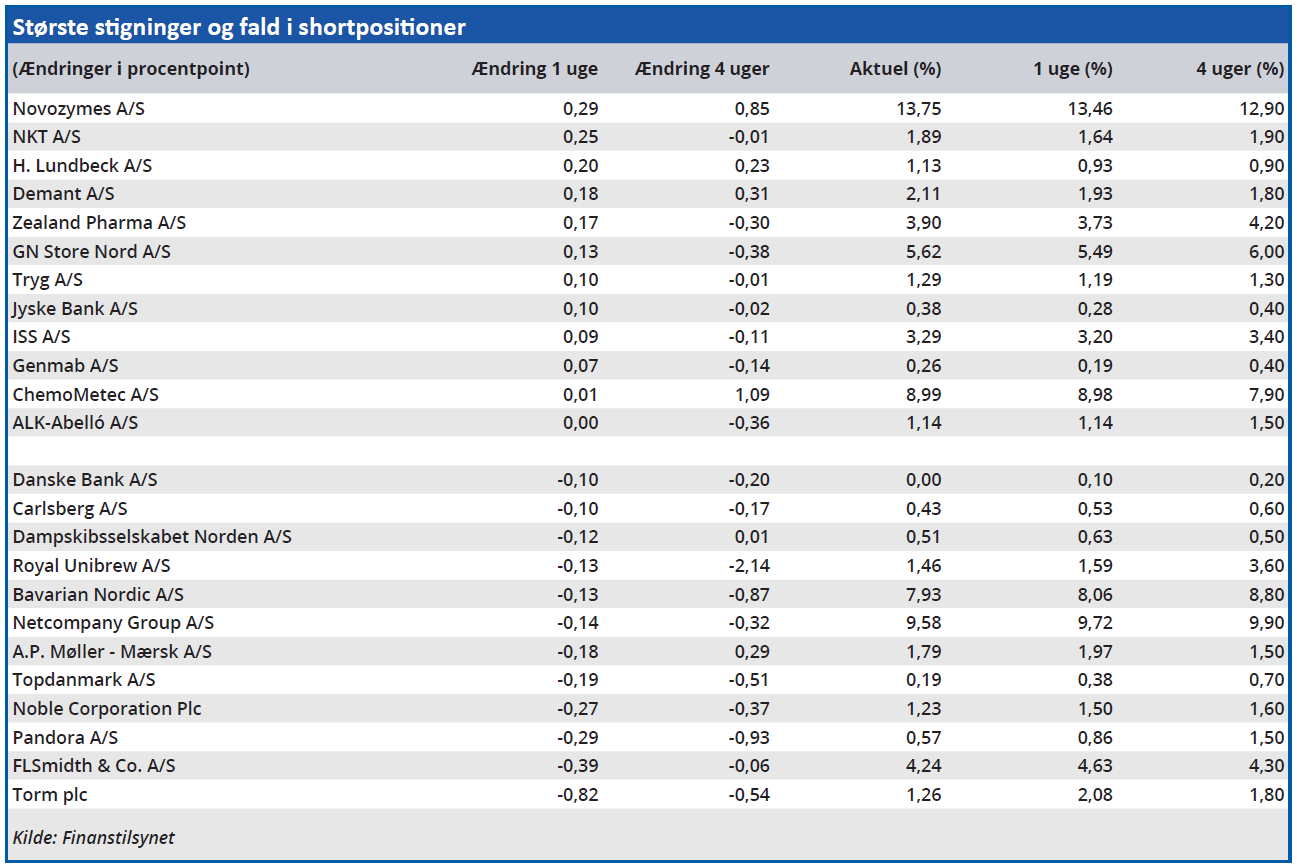Viewport: 1297px width, 867px height.
Task: Click the Danske Bank A/S row label
Action: 85,479
